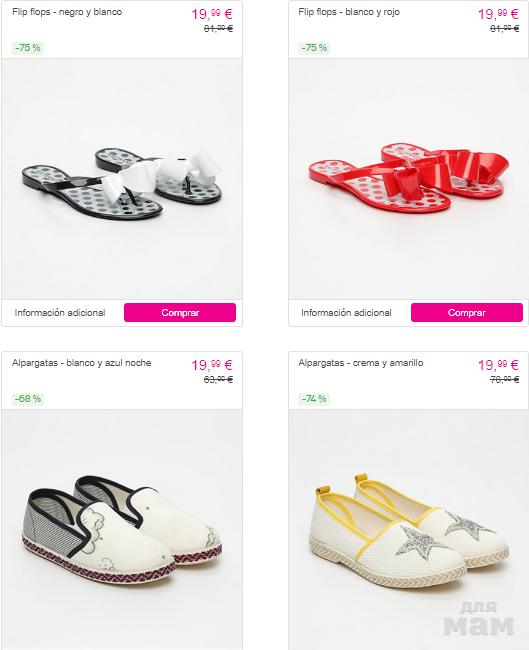Select the -75 % badge on red flip flops
Image resolution: width=529 pixels, height=650 pixels.
(x=314, y=48)
